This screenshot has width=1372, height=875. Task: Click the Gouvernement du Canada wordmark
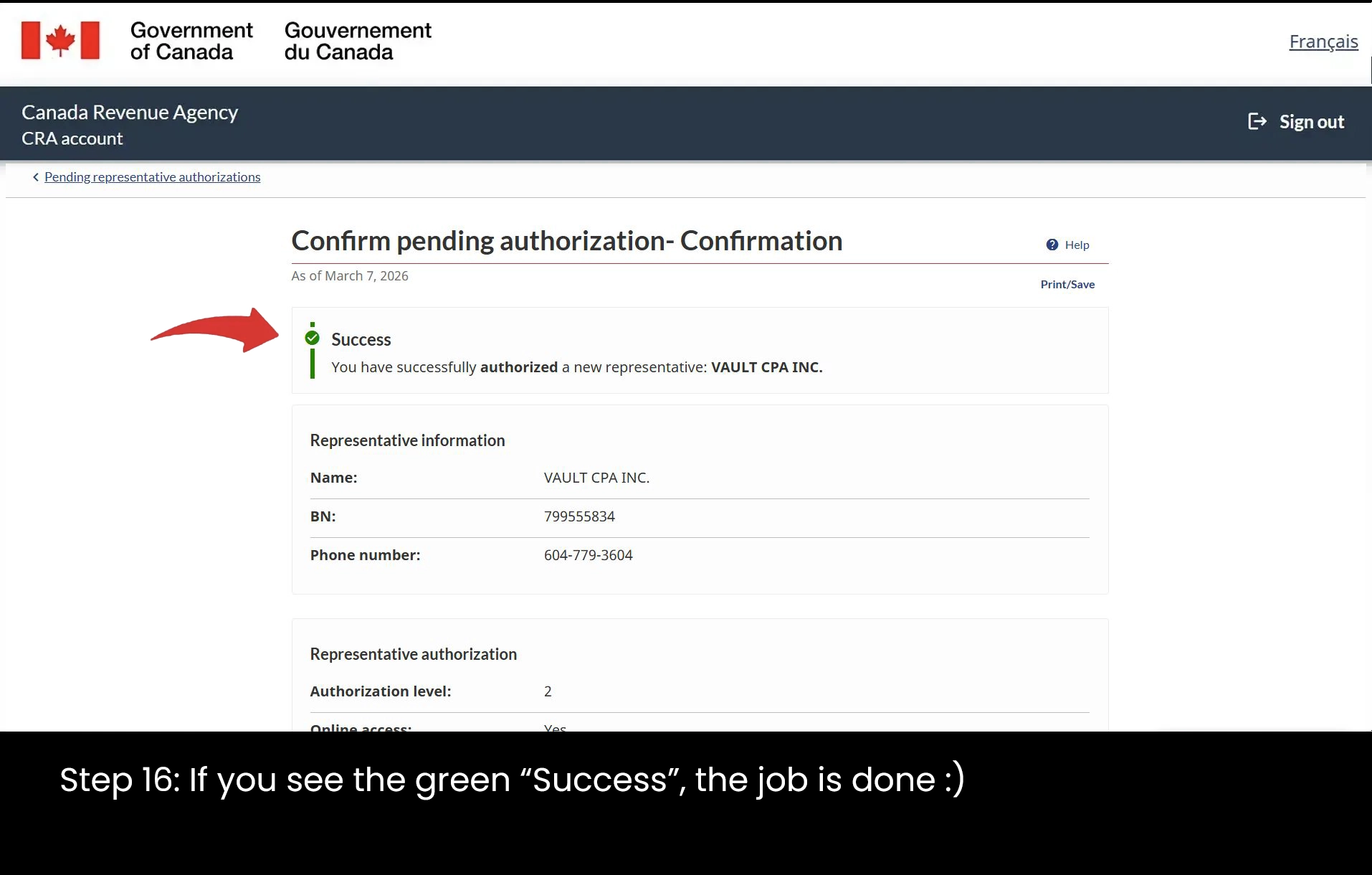[358, 41]
